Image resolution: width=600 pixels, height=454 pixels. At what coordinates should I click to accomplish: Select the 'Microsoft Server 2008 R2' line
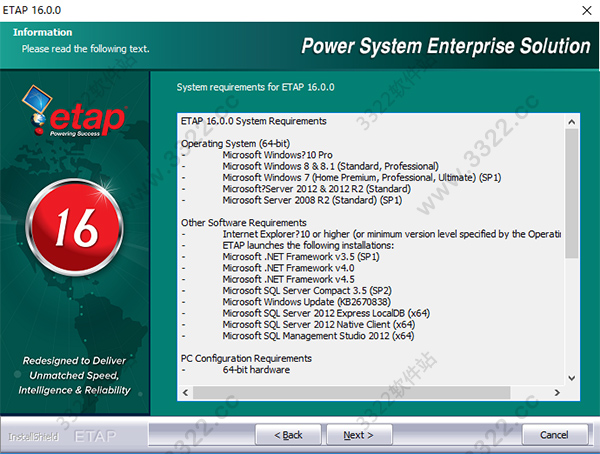coord(312,200)
